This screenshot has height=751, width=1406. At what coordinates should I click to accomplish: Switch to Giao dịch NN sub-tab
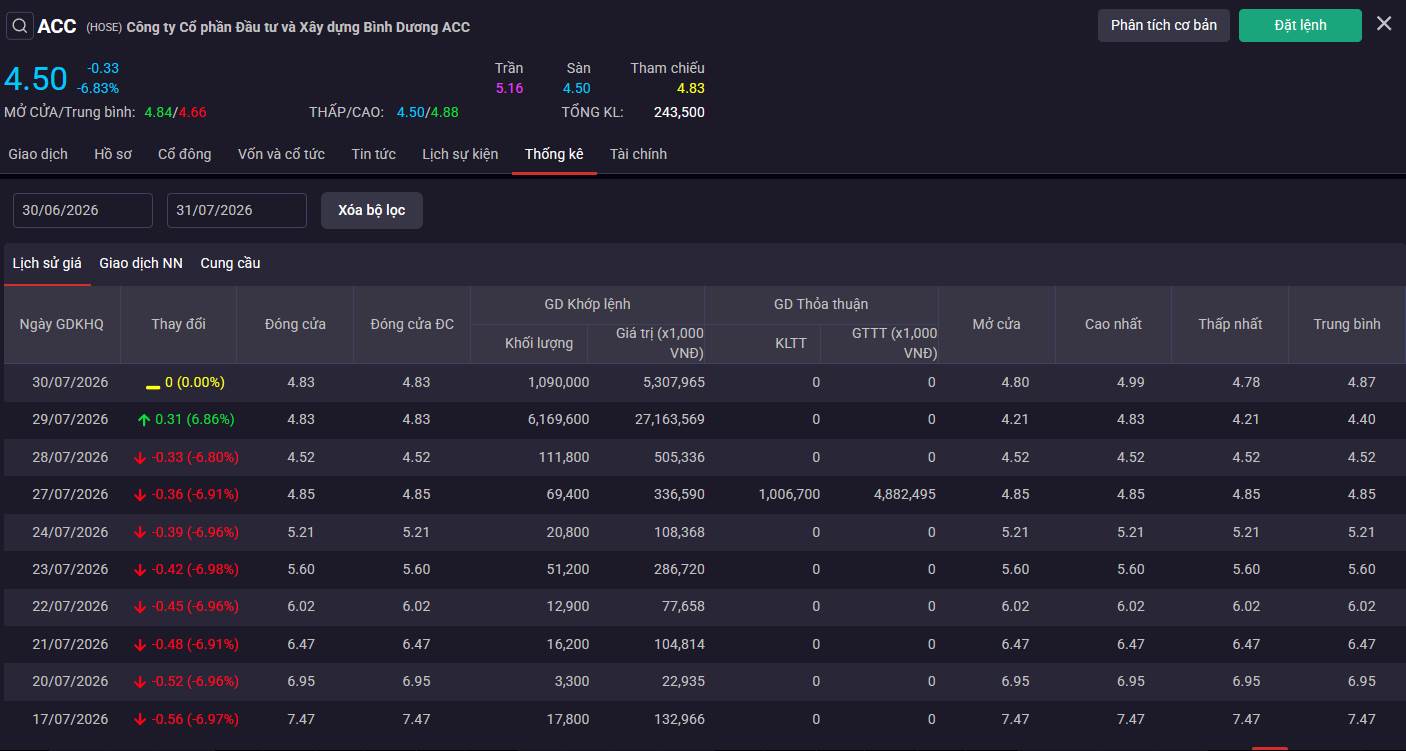click(x=141, y=263)
